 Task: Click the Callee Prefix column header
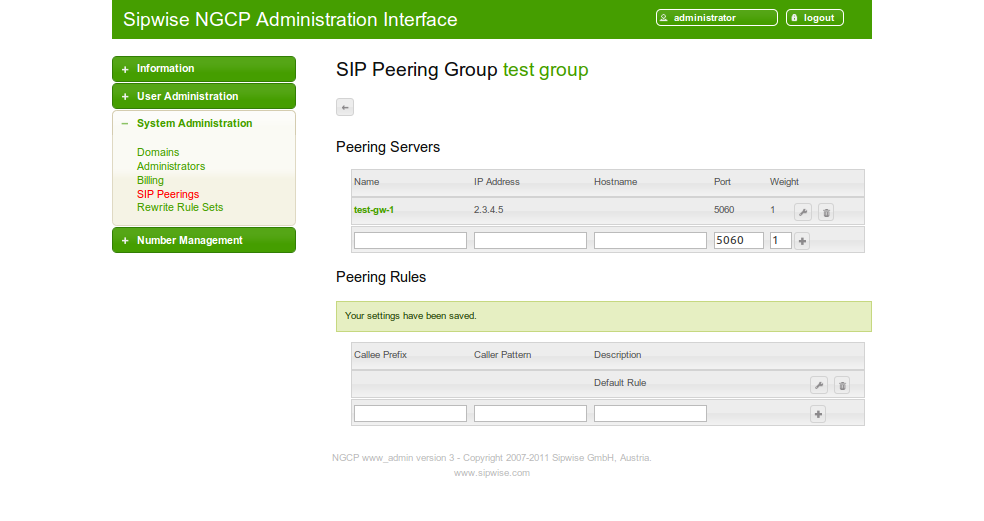point(380,355)
